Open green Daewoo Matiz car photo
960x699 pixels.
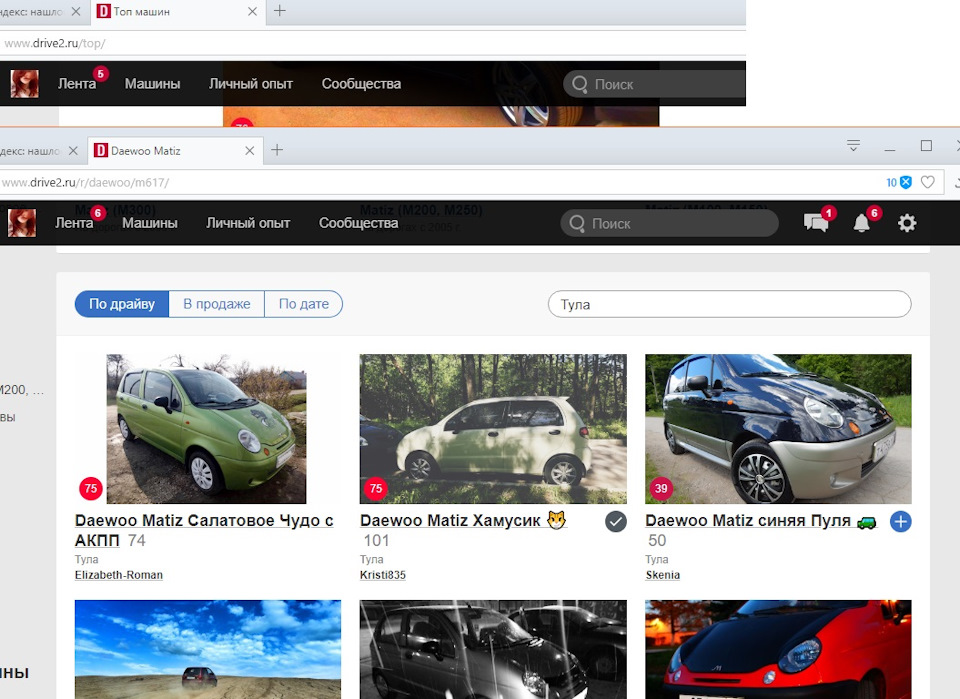tap(206, 429)
